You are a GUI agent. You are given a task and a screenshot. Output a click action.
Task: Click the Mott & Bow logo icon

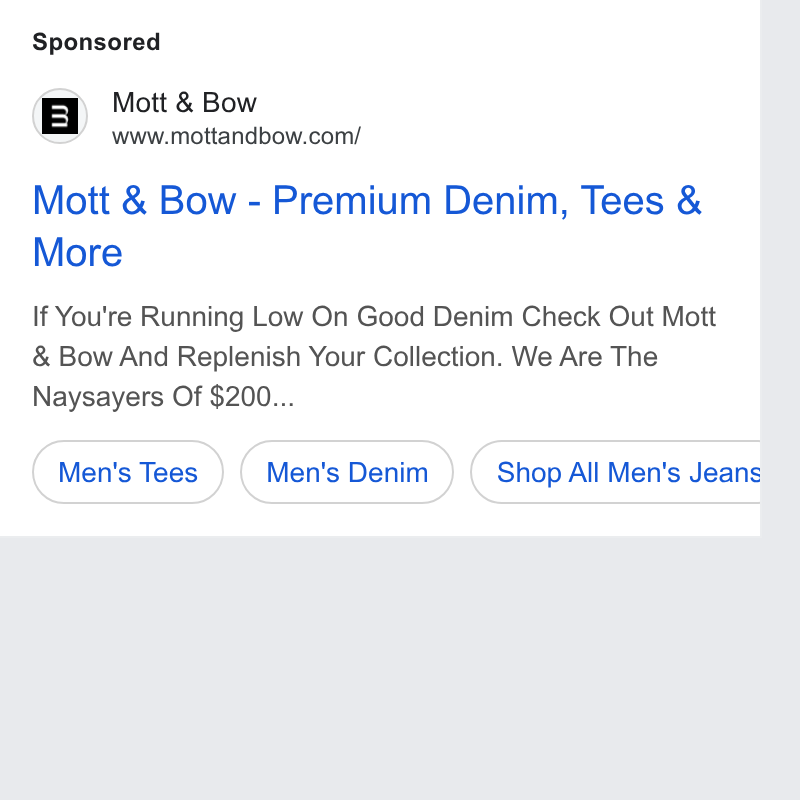click(x=60, y=116)
